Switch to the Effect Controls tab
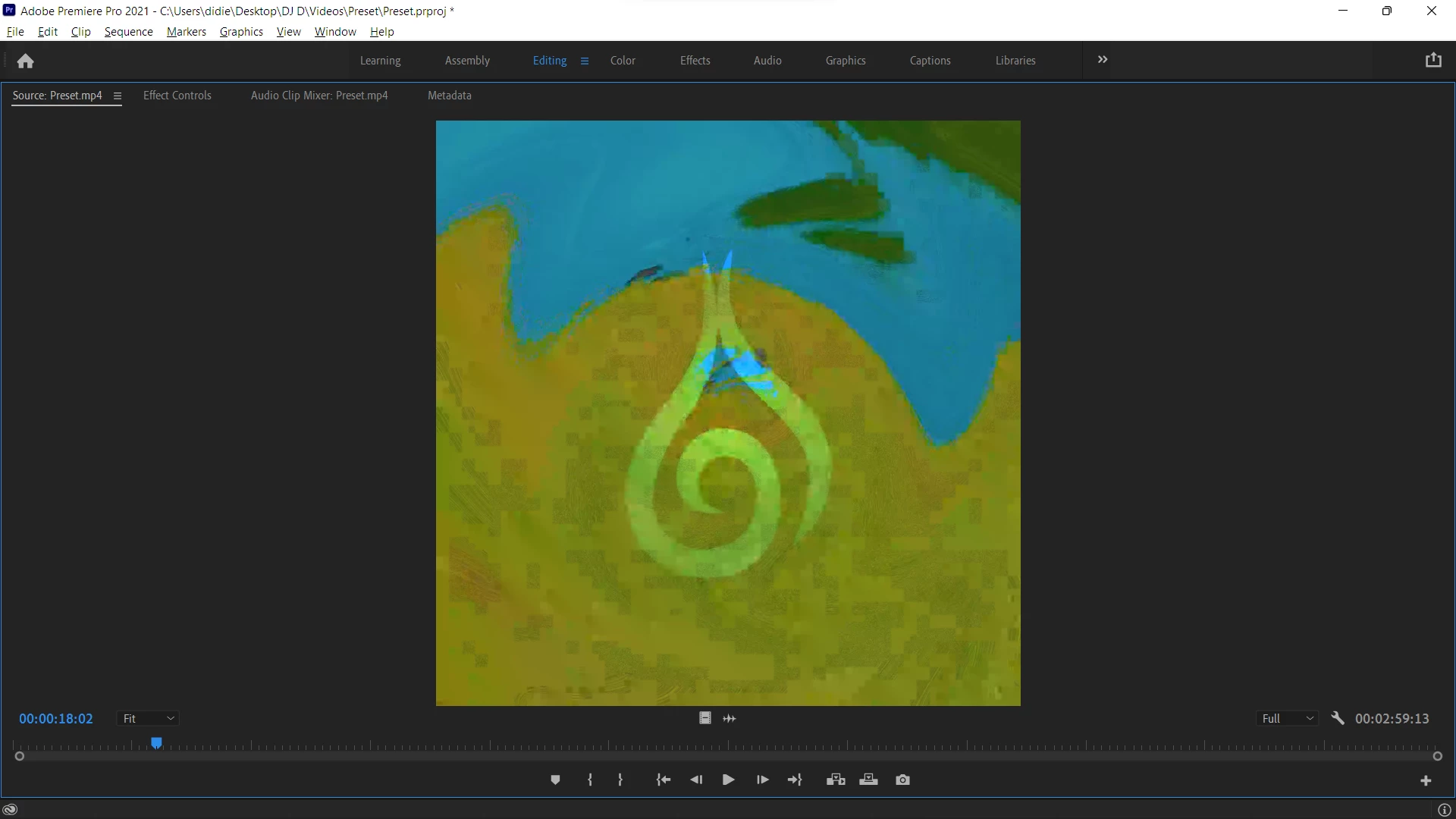Image resolution: width=1456 pixels, height=819 pixels. pos(177,96)
